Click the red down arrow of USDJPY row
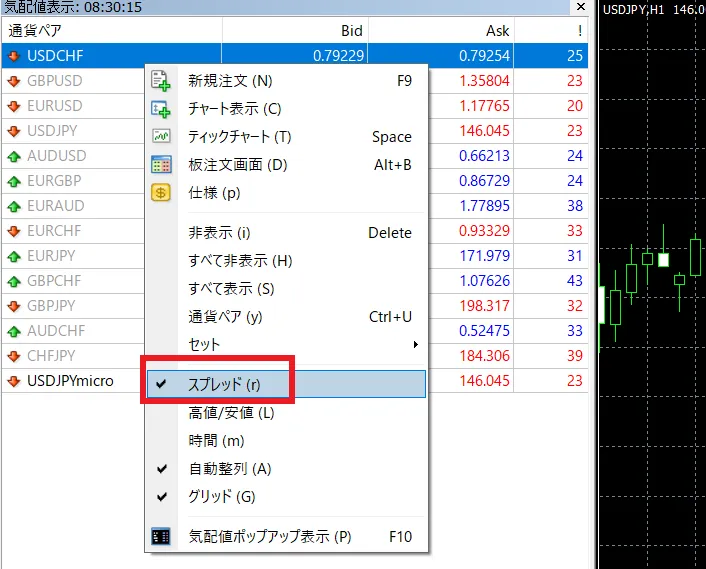This screenshot has width=706, height=569. [x=14, y=131]
